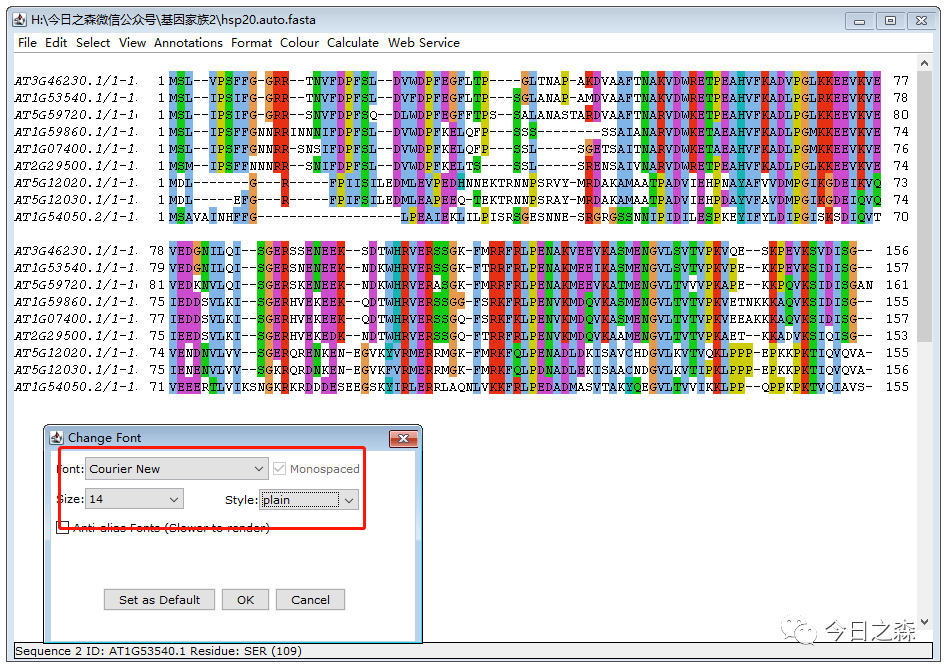Toggle the Anti-alias Fonts checkbox
Screen dimensions: 946x672
63,527
